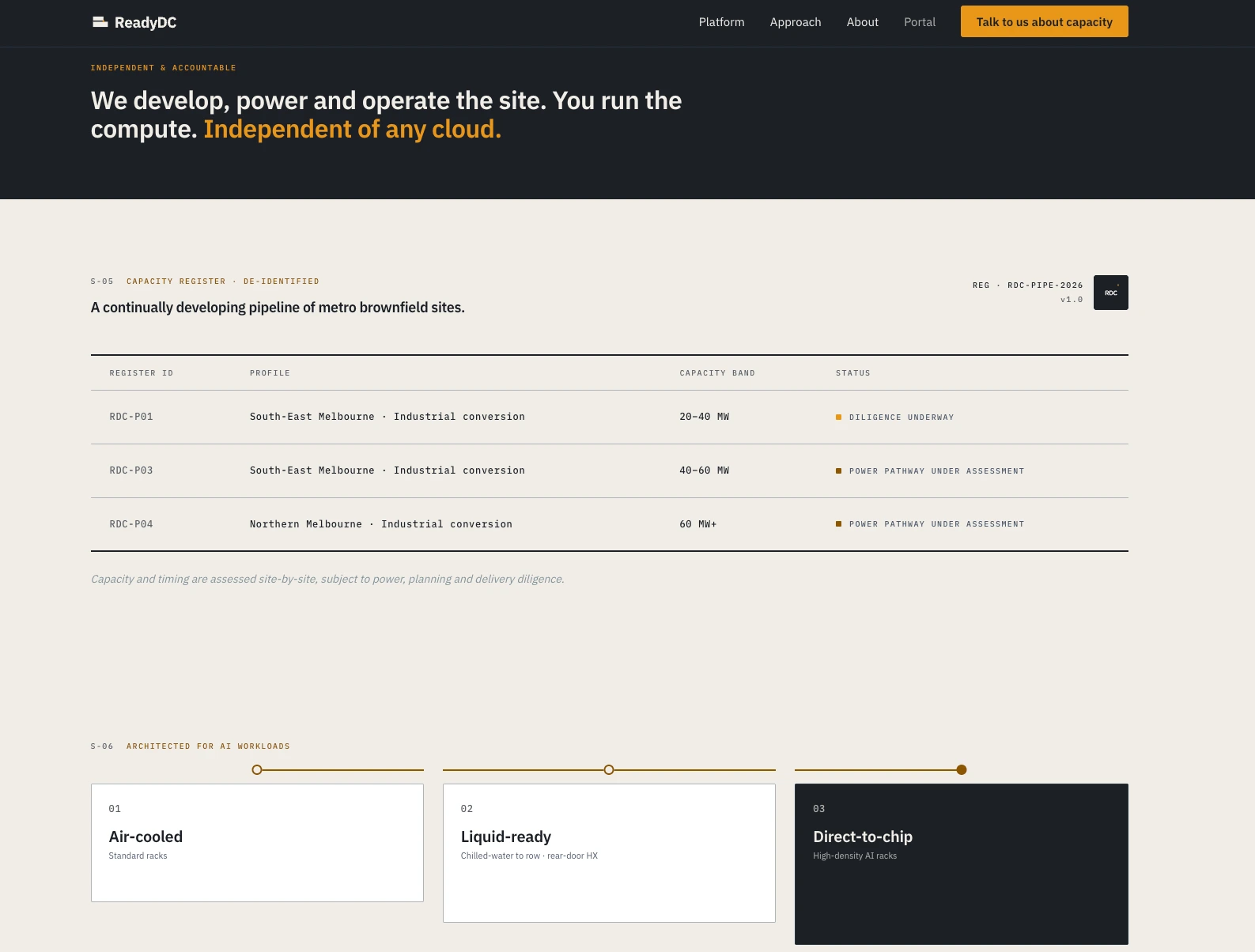Click the capacity and timing disclaimer note
1255x952 pixels.
[x=327, y=579]
